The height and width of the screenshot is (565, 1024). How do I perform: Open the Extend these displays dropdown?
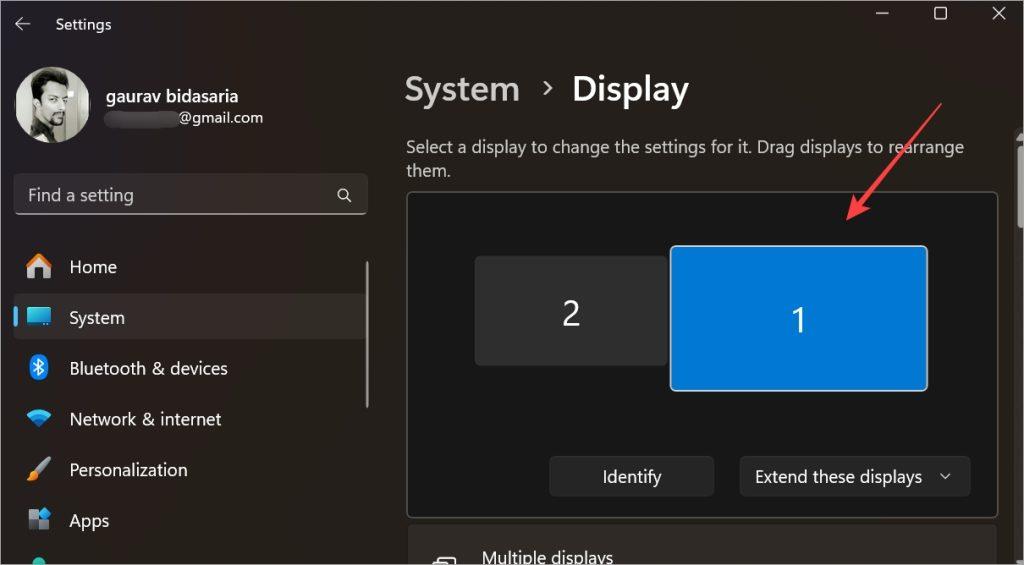pos(855,477)
